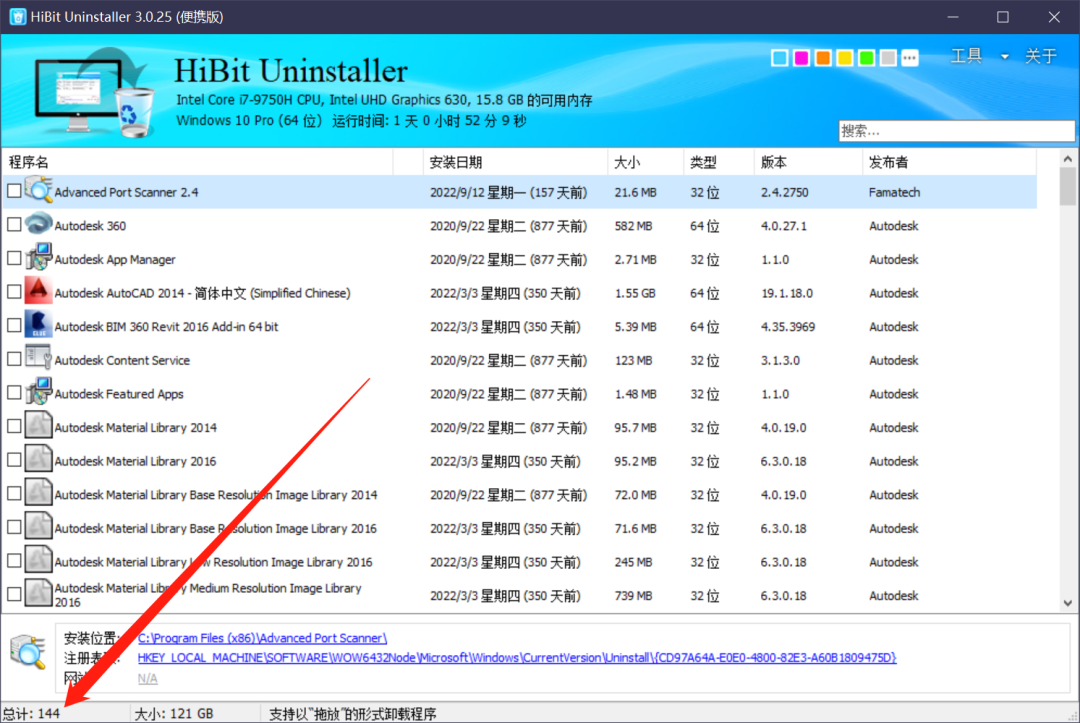Select the gray theme swatch

pos(889,58)
